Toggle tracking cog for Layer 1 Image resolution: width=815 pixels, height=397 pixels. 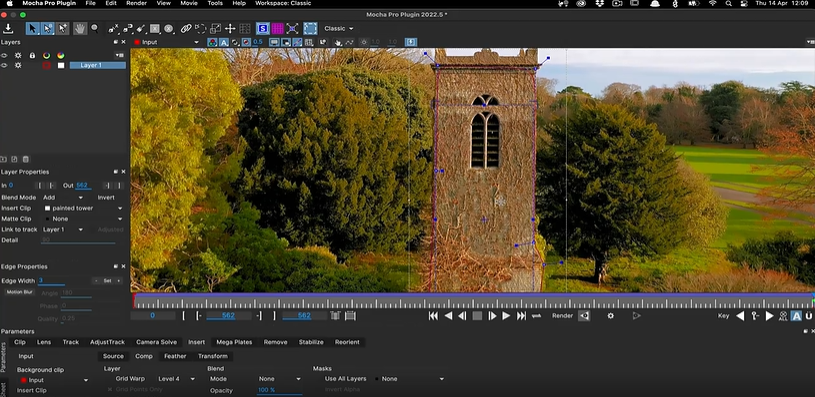click(18, 65)
